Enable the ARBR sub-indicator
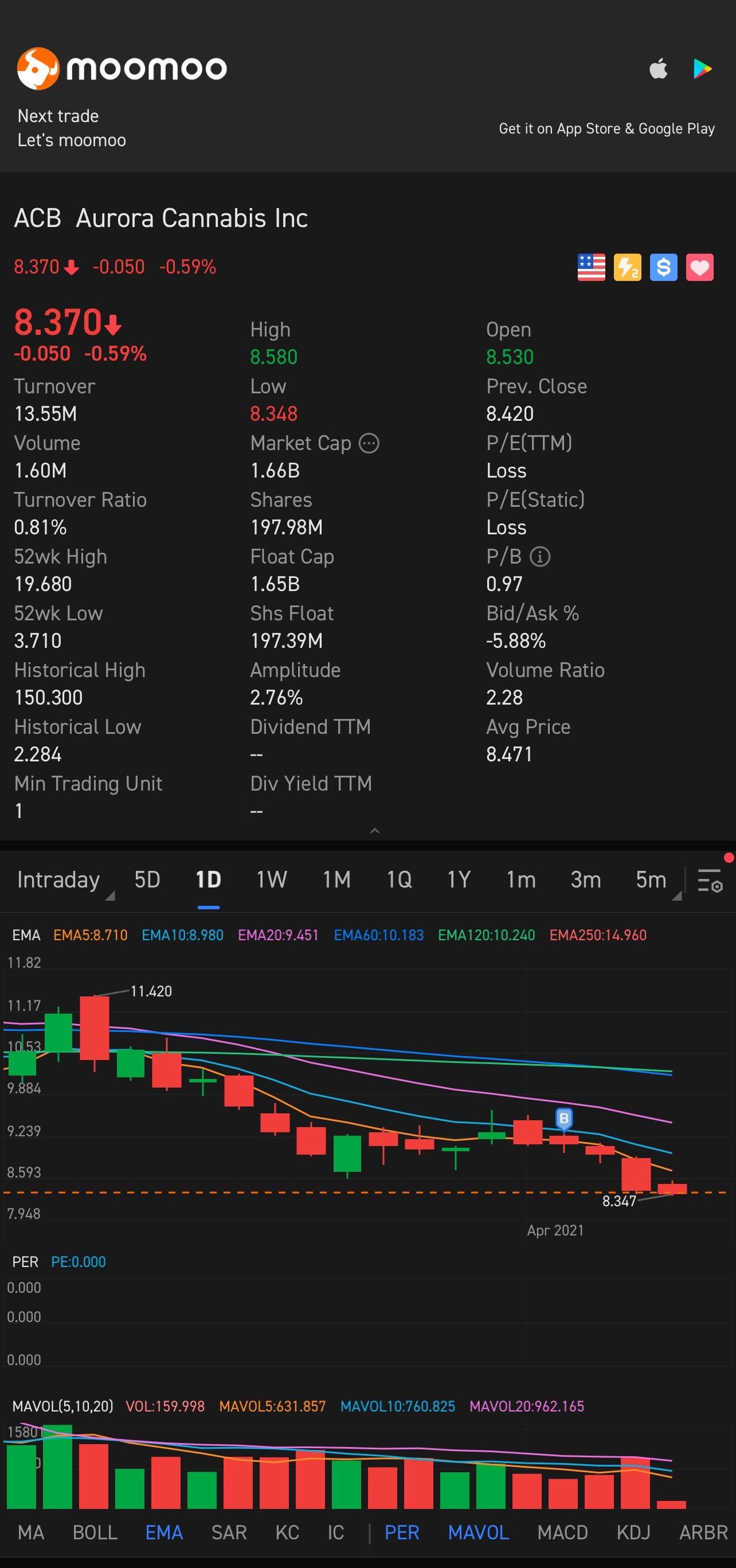Screen dimensions: 736x1568 click(704, 1532)
